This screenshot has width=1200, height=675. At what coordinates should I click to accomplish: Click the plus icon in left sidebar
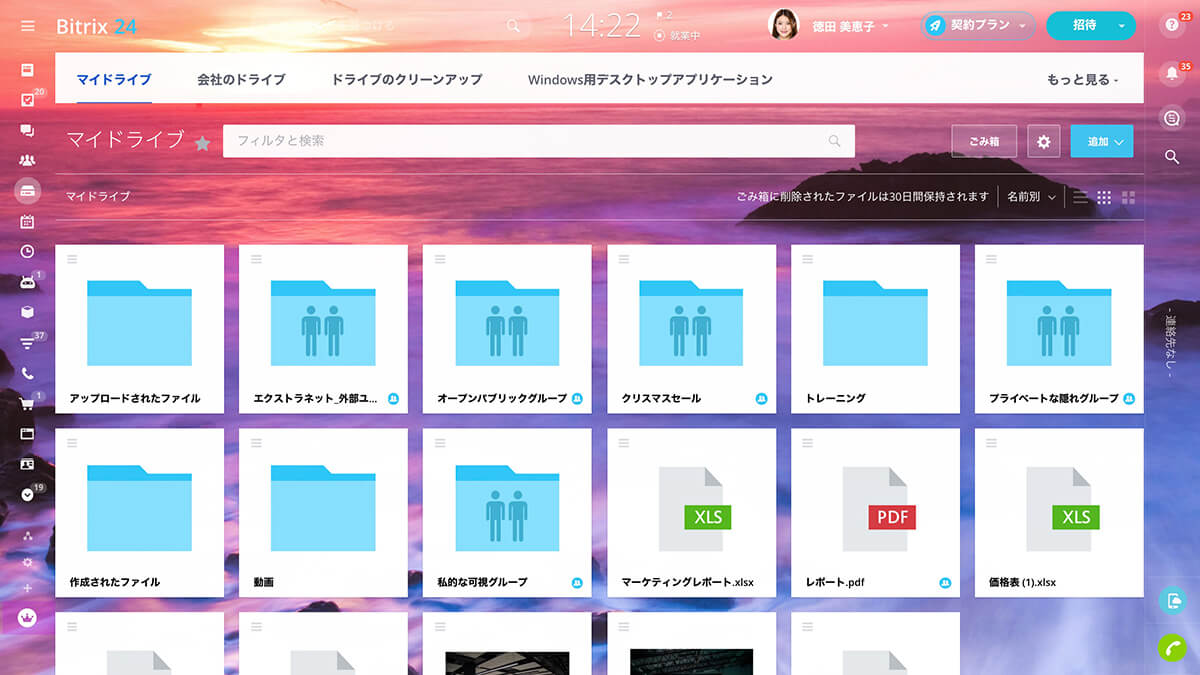click(27, 588)
